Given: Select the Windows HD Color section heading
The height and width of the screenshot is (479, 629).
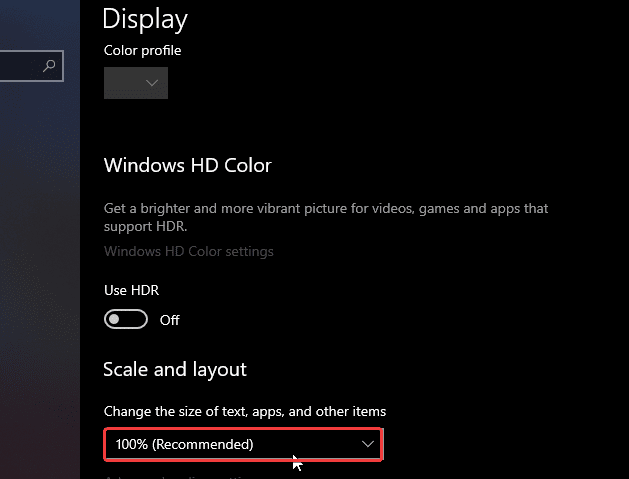Looking at the screenshot, I should (x=188, y=165).
